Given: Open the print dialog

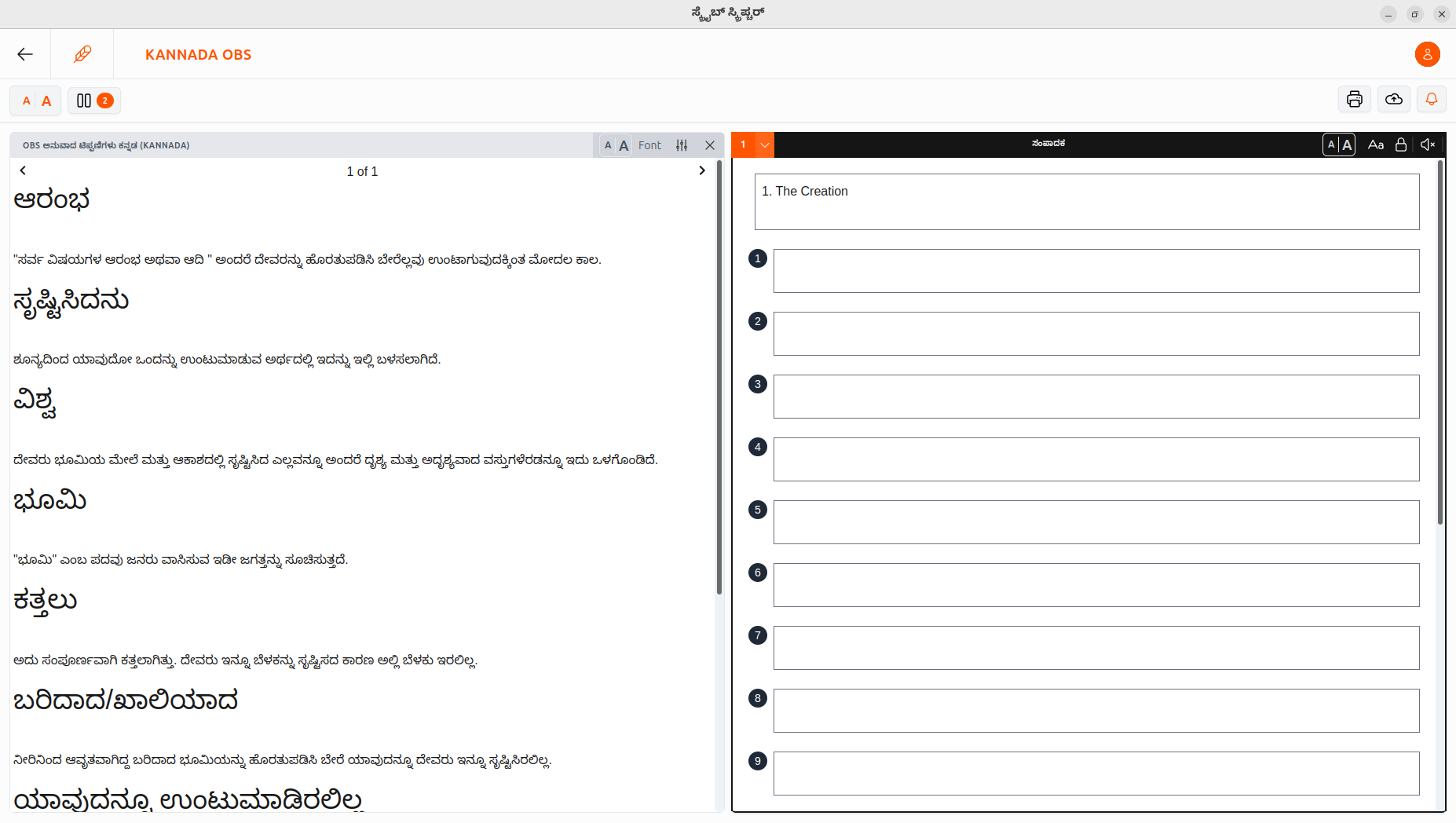Looking at the screenshot, I should click(1354, 99).
